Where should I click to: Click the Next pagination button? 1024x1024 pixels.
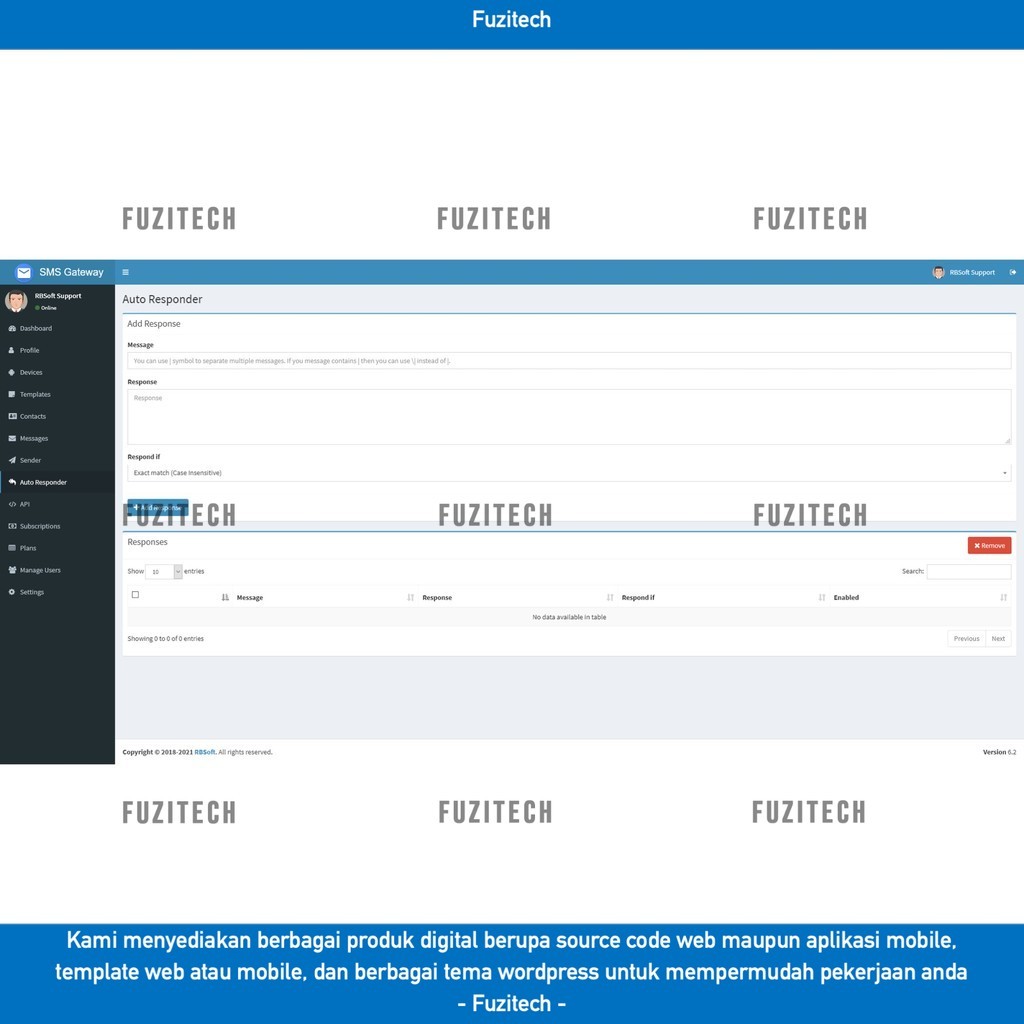pos(998,639)
